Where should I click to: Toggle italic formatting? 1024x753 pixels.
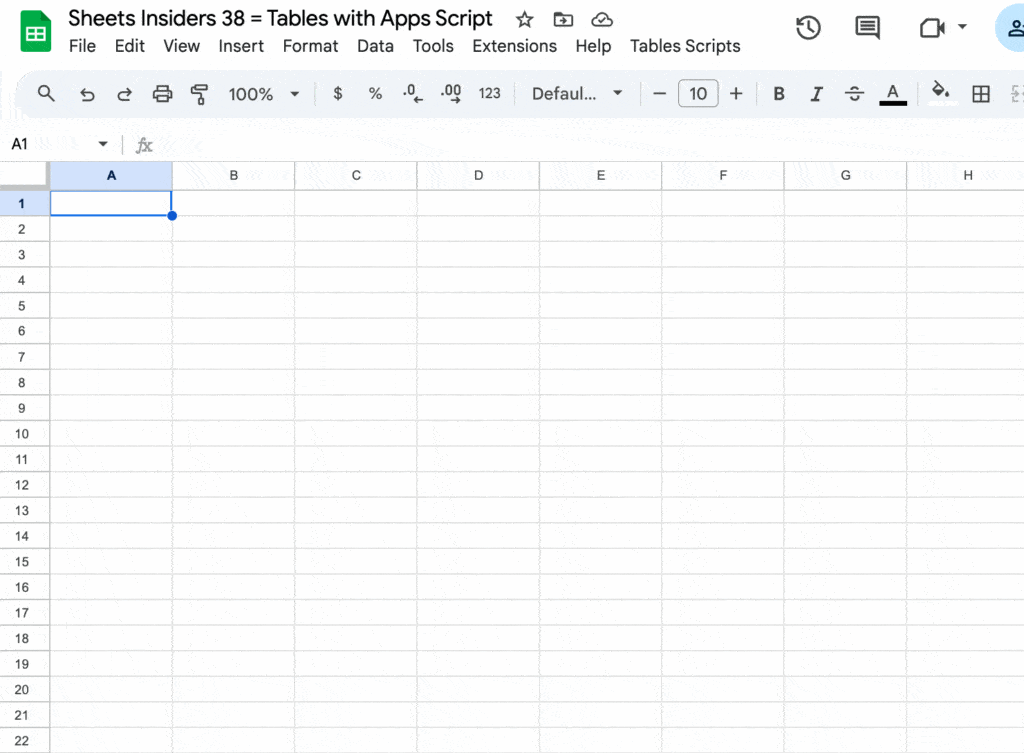(x=816, y=94)
